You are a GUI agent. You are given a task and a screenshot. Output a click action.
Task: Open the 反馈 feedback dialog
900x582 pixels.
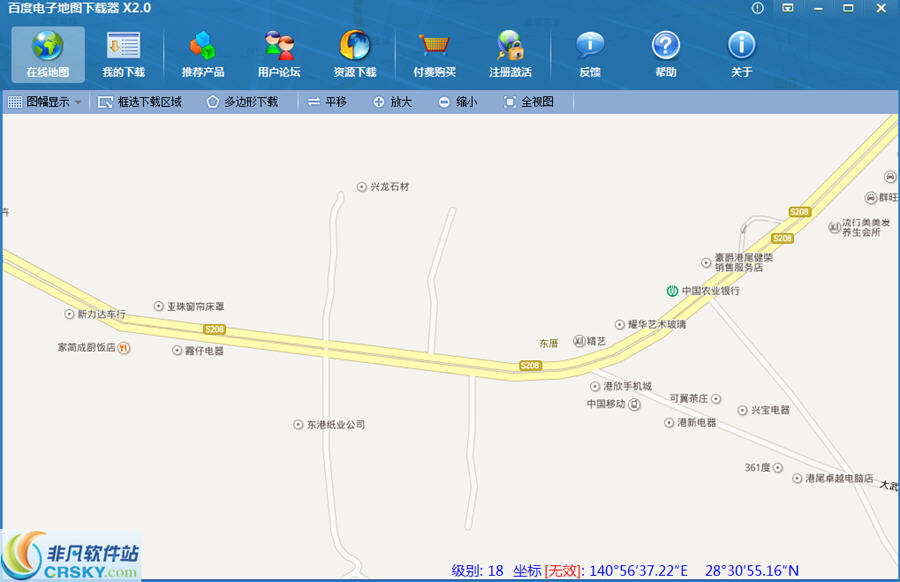click(589, 55)
